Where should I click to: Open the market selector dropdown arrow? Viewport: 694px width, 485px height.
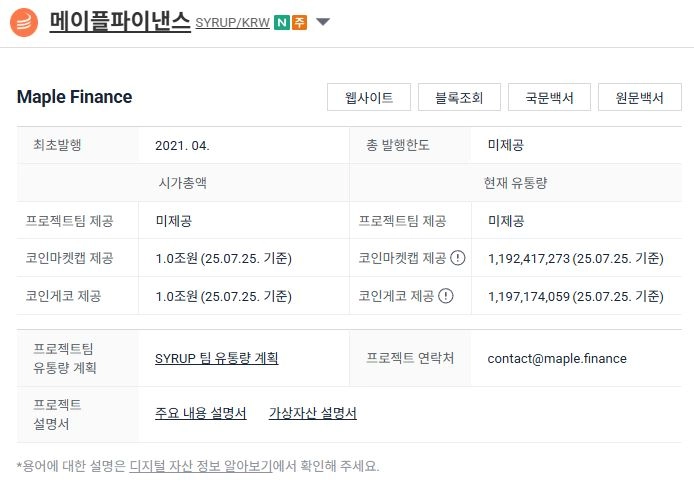click(x=323, y=22)
